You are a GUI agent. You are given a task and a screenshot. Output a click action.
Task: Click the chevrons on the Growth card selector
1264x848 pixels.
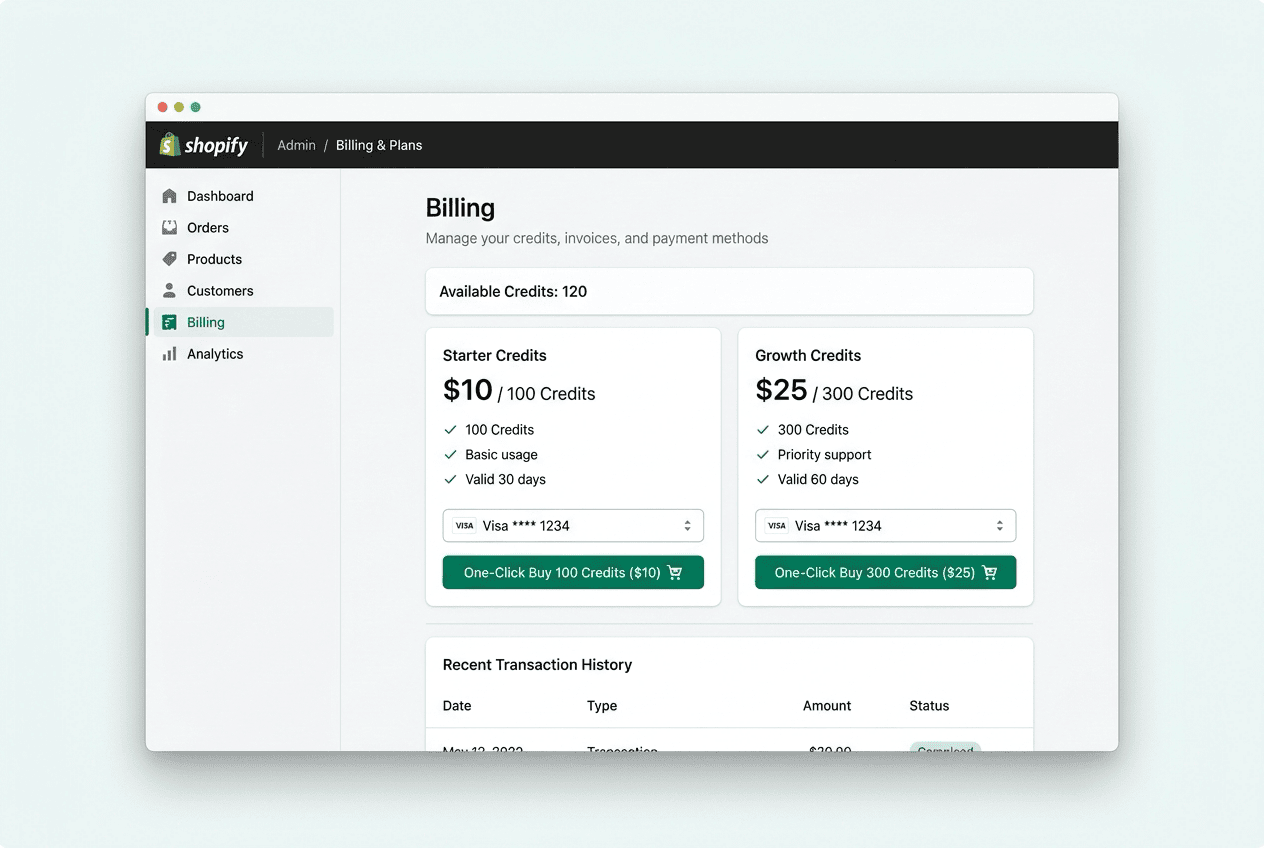pos(999,525)
